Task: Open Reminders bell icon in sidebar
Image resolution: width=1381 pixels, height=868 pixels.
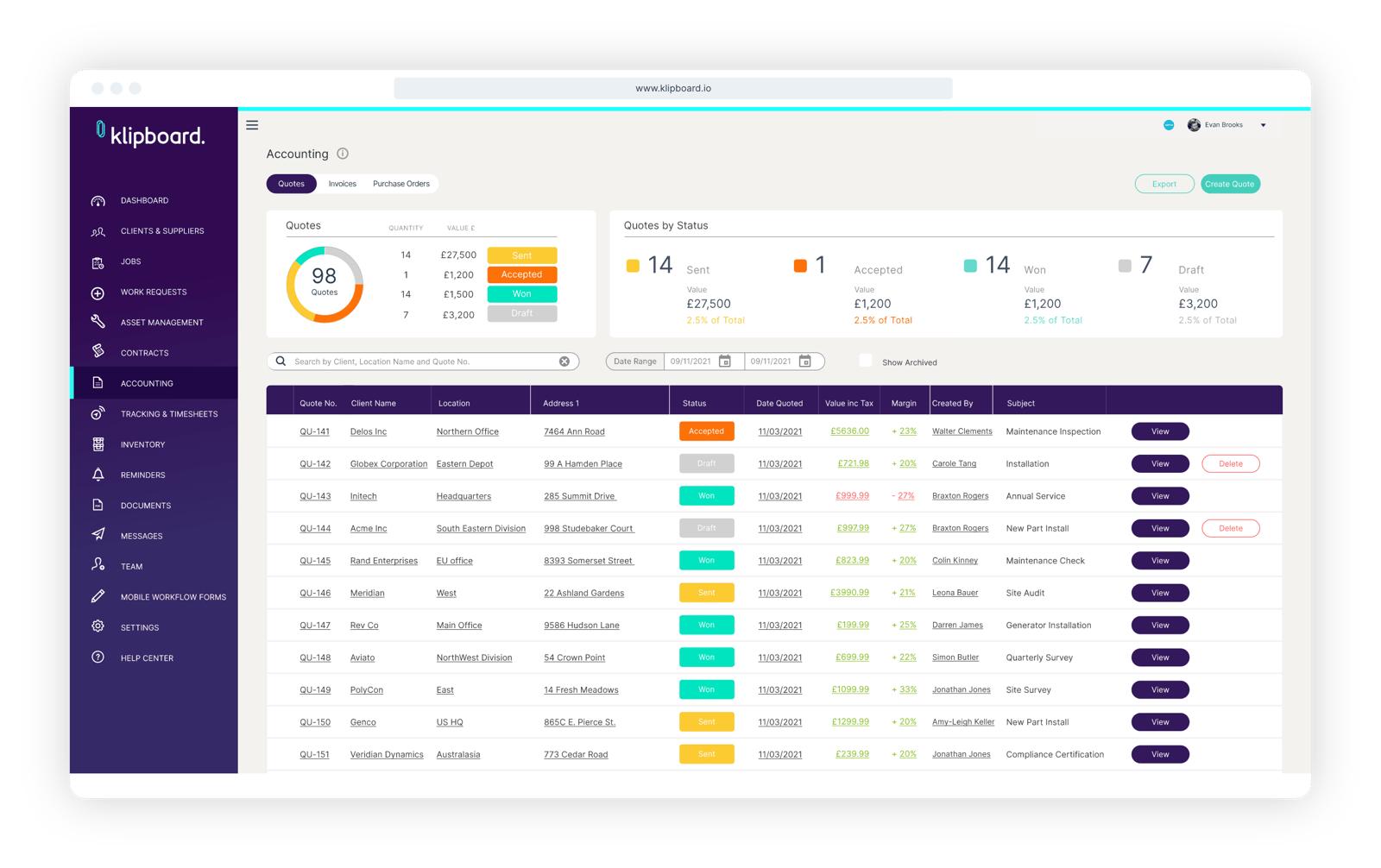Action: 98,475
